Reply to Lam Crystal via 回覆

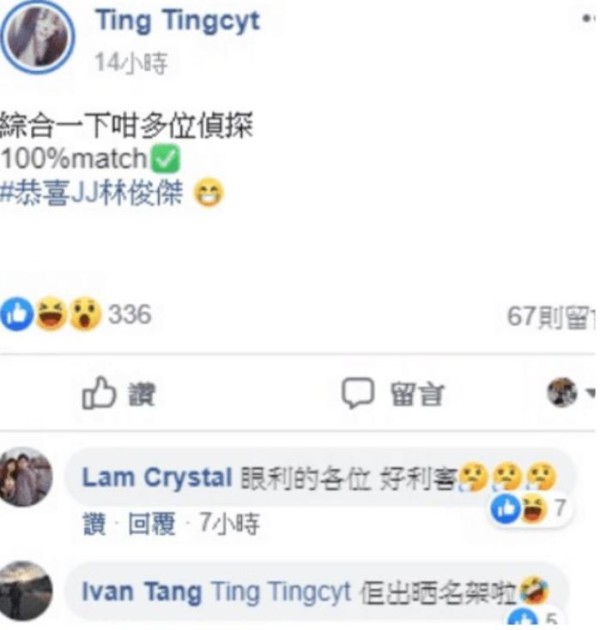(x=152, y=524)
